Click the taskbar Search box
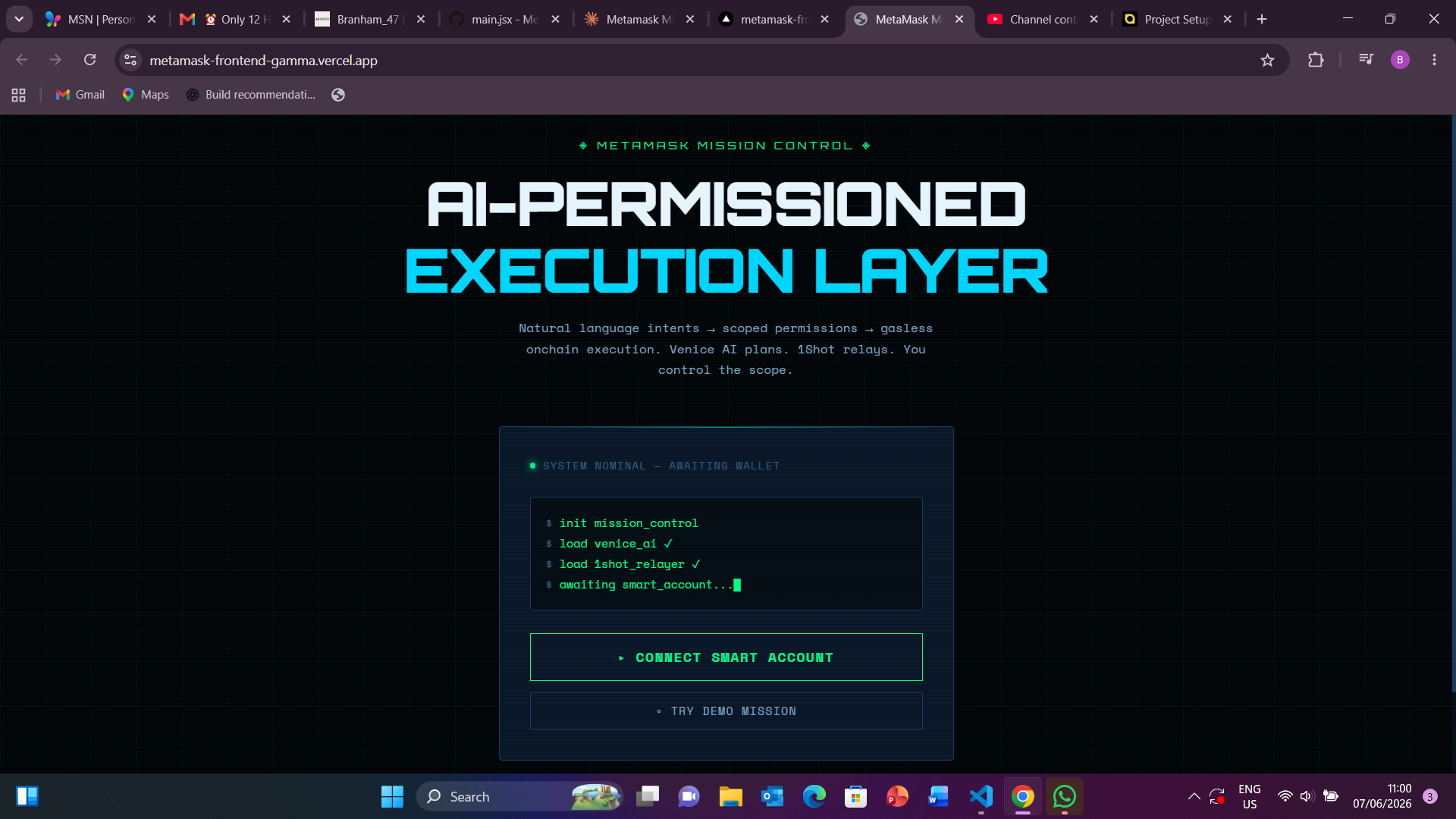This screenshot has height=819, width=1456. (x=520, y=796)
